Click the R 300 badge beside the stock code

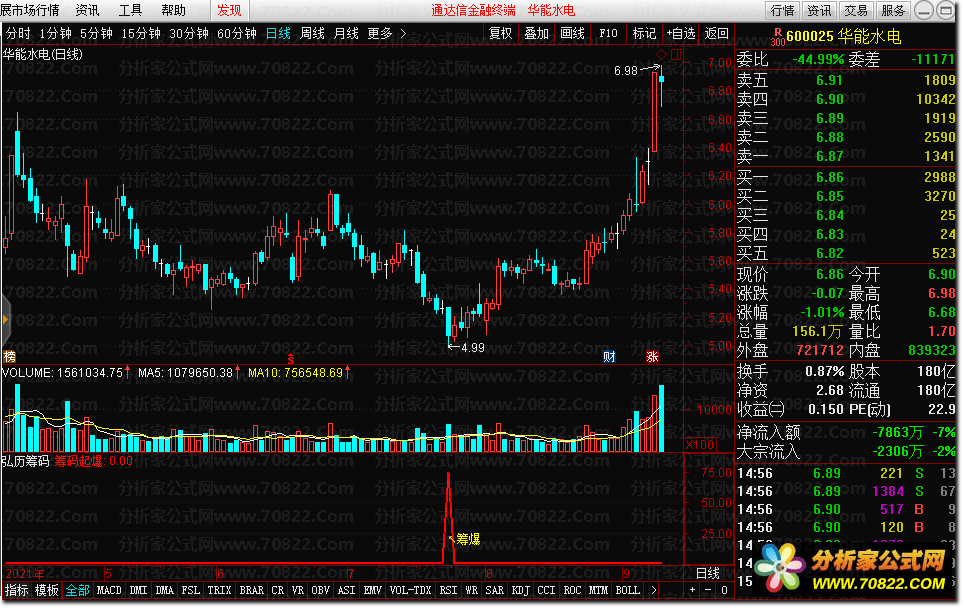(778, 37)
